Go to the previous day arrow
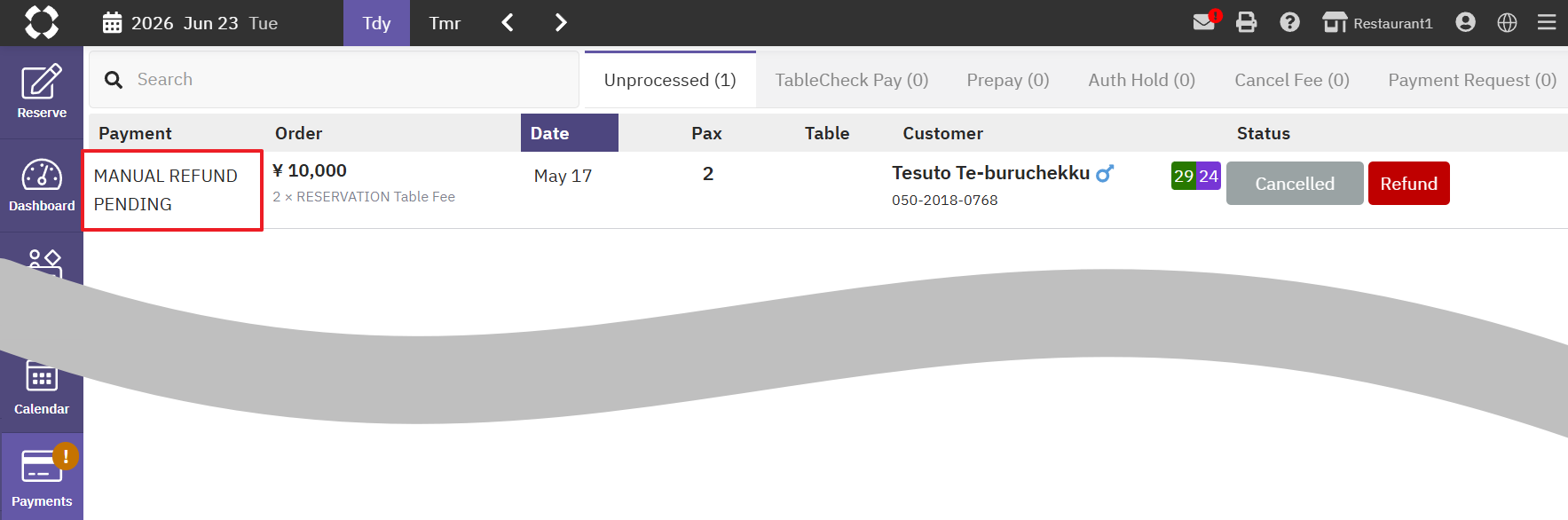The image size is (1568, 520). (x=508, y=22)
